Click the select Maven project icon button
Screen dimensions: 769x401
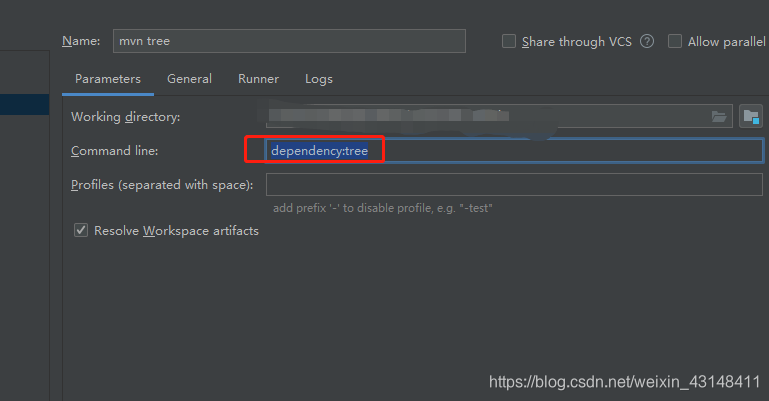point(751,117)
